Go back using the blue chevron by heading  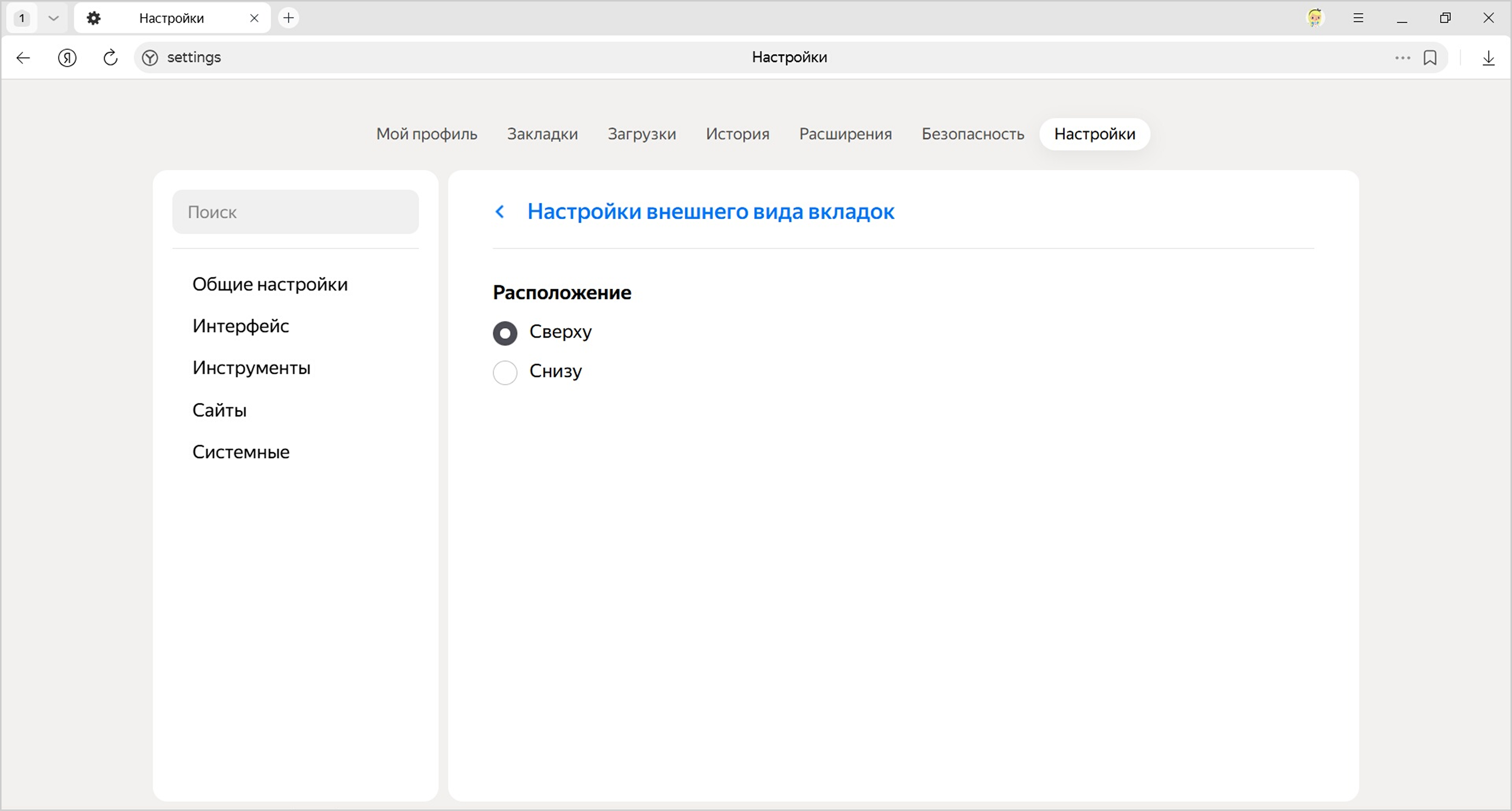point(500,211)
